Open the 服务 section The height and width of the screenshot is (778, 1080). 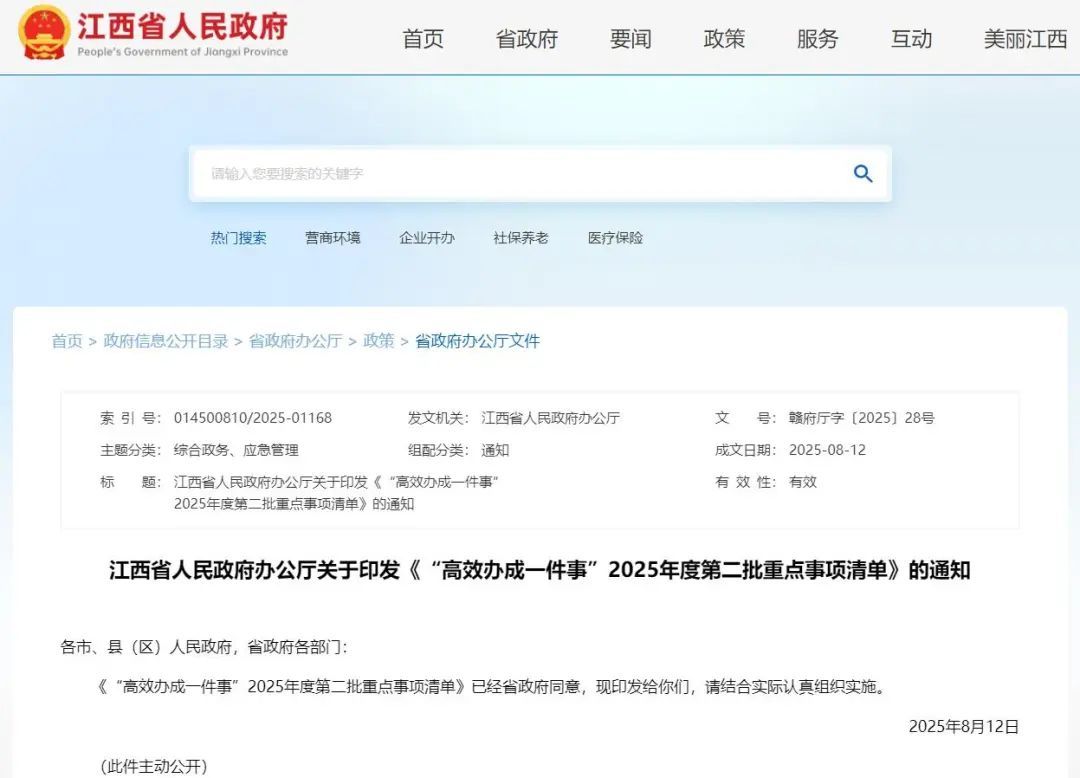pyautogui.click(x=818, y=39)
